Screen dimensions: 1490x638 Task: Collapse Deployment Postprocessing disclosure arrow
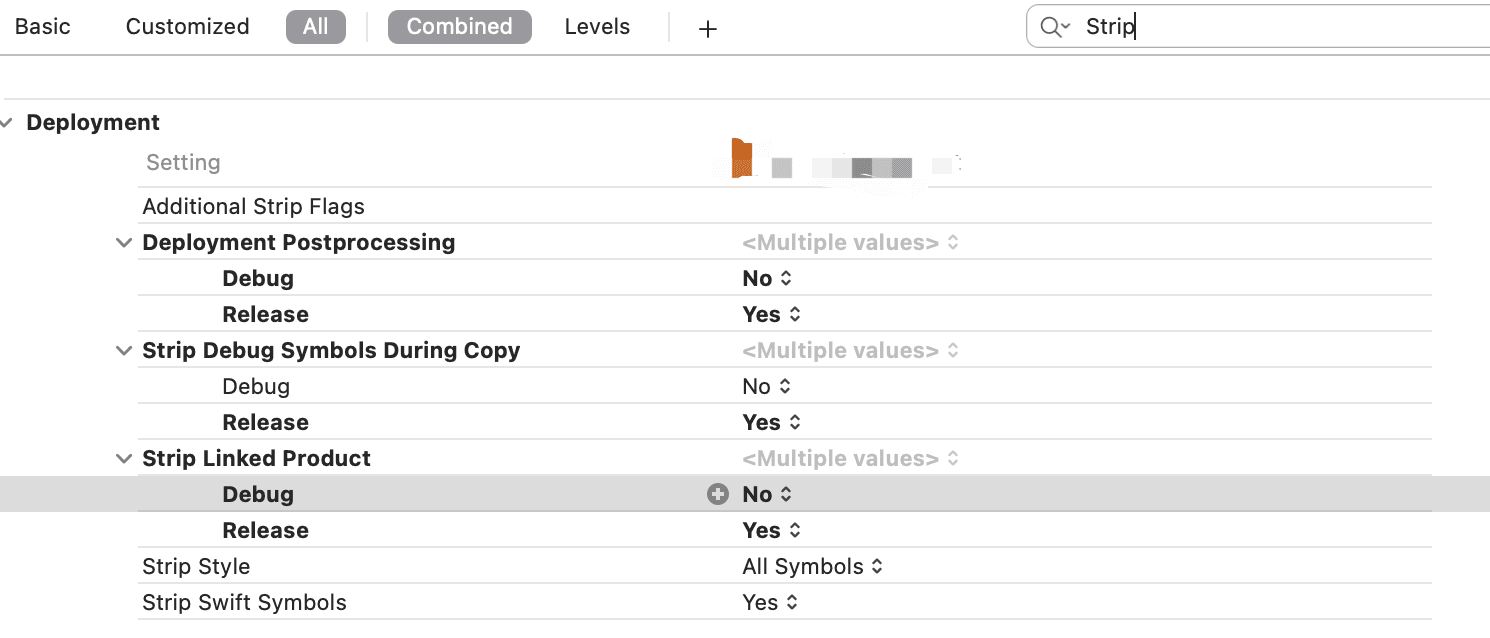point(124,243)
